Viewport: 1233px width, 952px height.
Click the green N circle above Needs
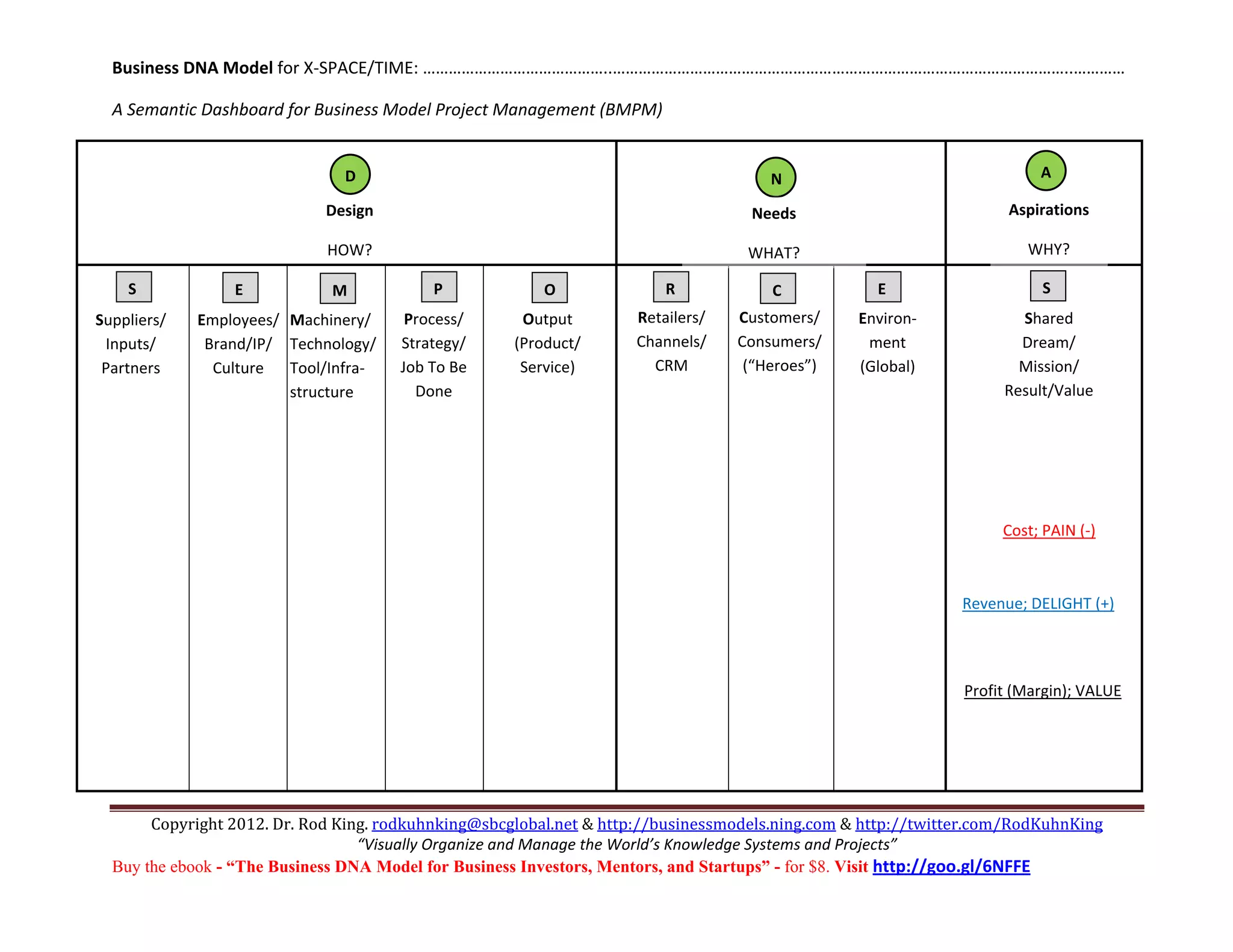[x=775, y=178]
